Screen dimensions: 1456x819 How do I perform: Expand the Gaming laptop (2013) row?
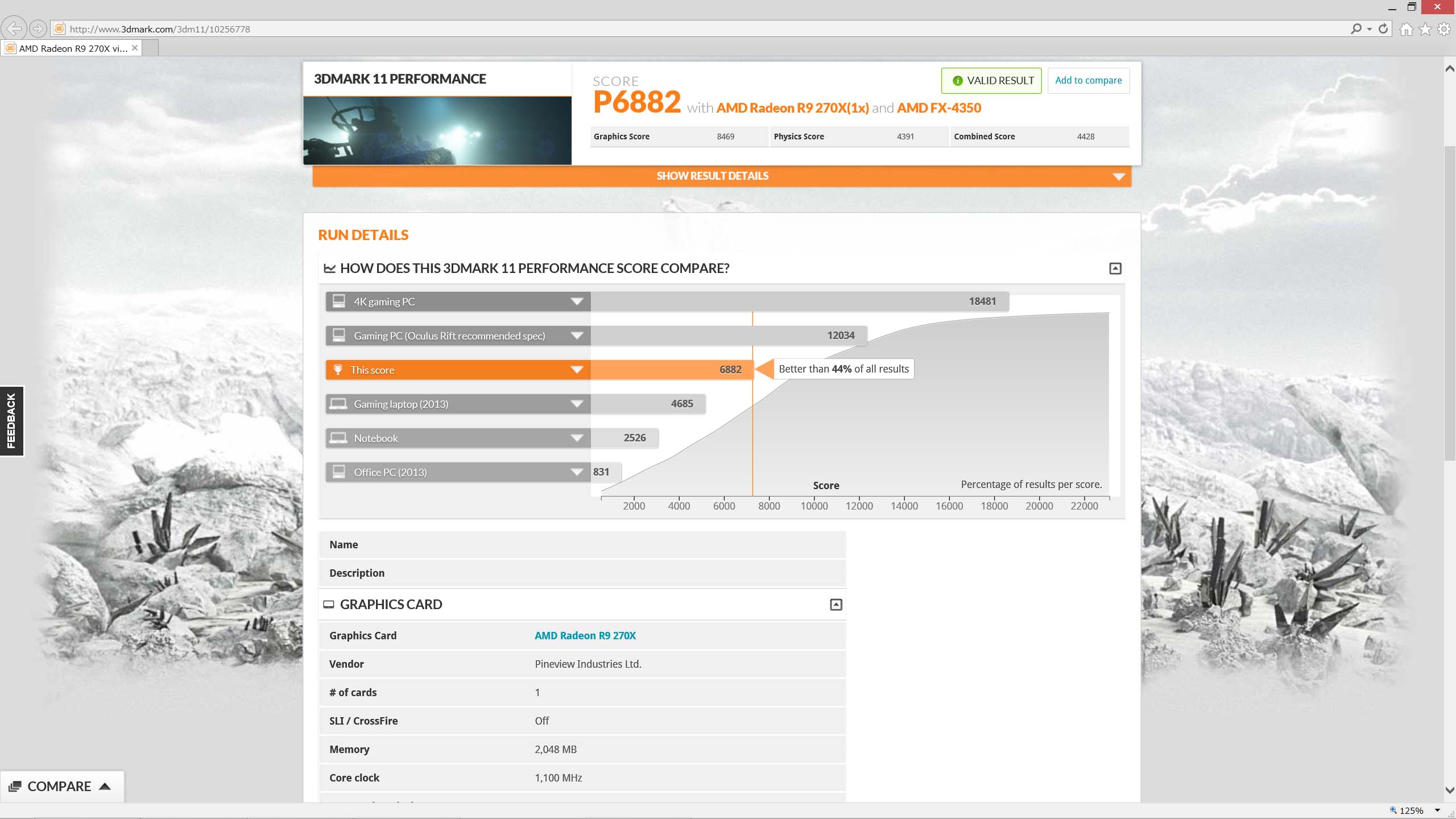pyautogui.click(x=577, y=404)
